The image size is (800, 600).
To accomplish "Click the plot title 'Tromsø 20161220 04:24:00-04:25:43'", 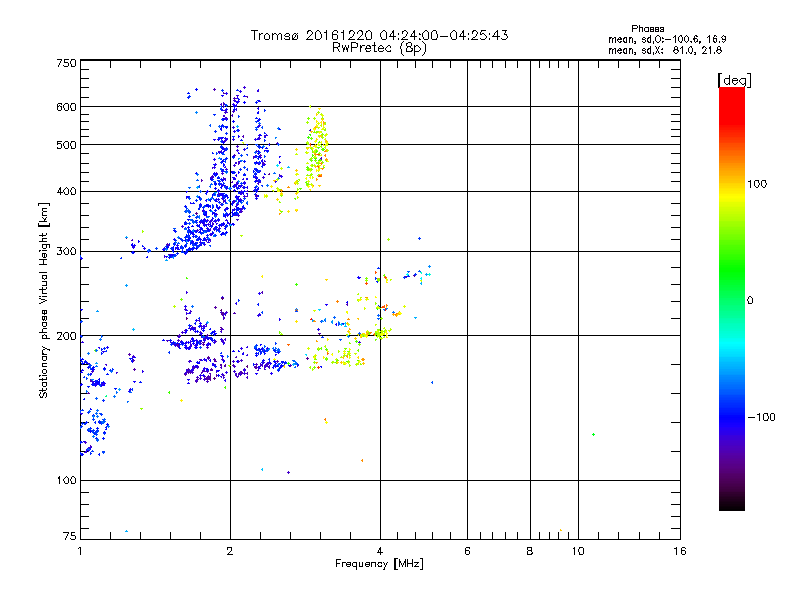I will pyautogui.click(x=379, y=35).
